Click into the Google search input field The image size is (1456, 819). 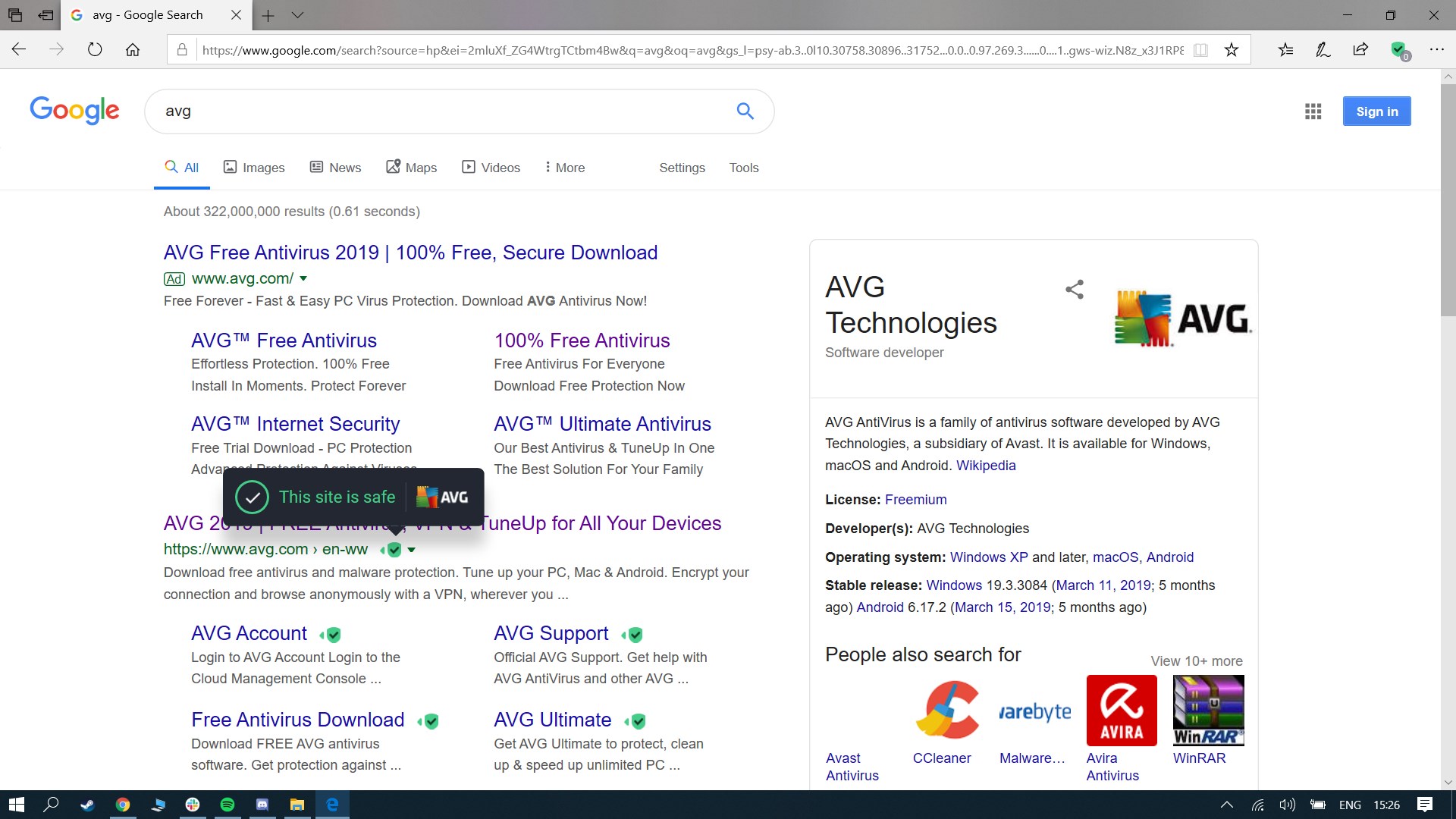[440, 111]
